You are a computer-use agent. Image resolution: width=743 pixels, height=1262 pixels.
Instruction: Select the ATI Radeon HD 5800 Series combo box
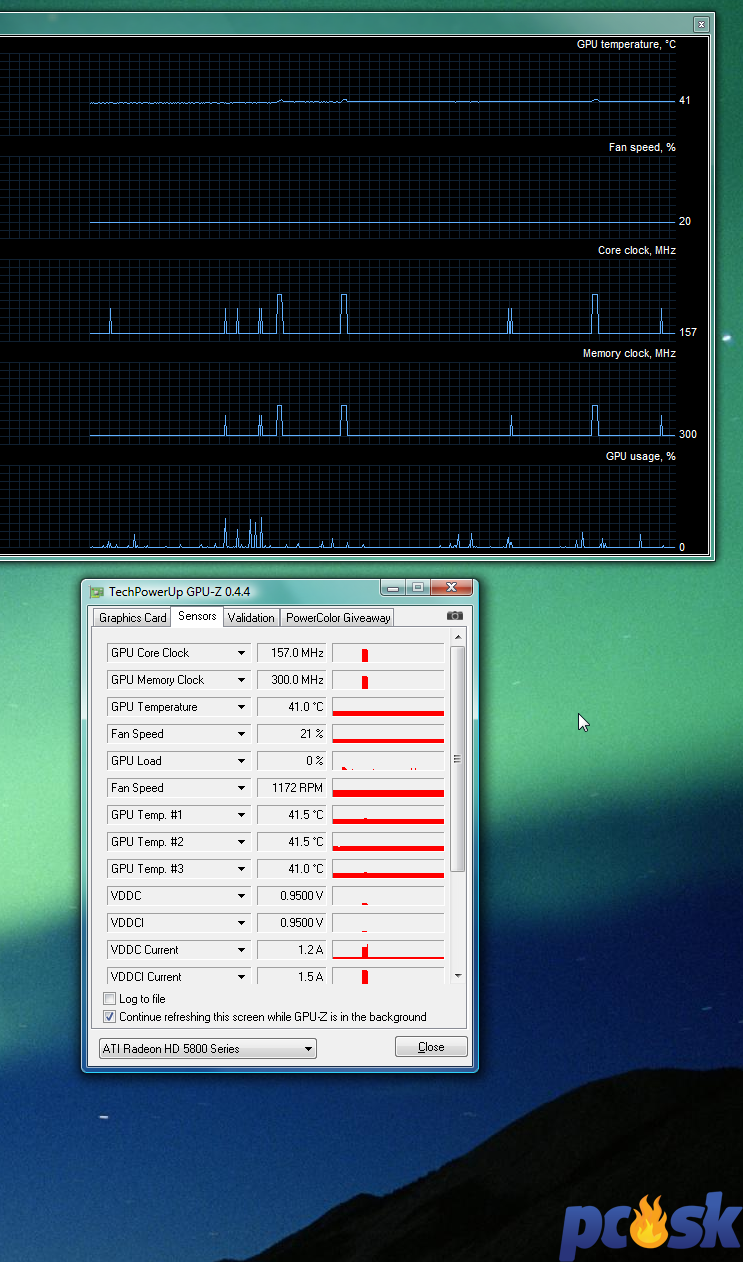click(x=207, y=1048)
